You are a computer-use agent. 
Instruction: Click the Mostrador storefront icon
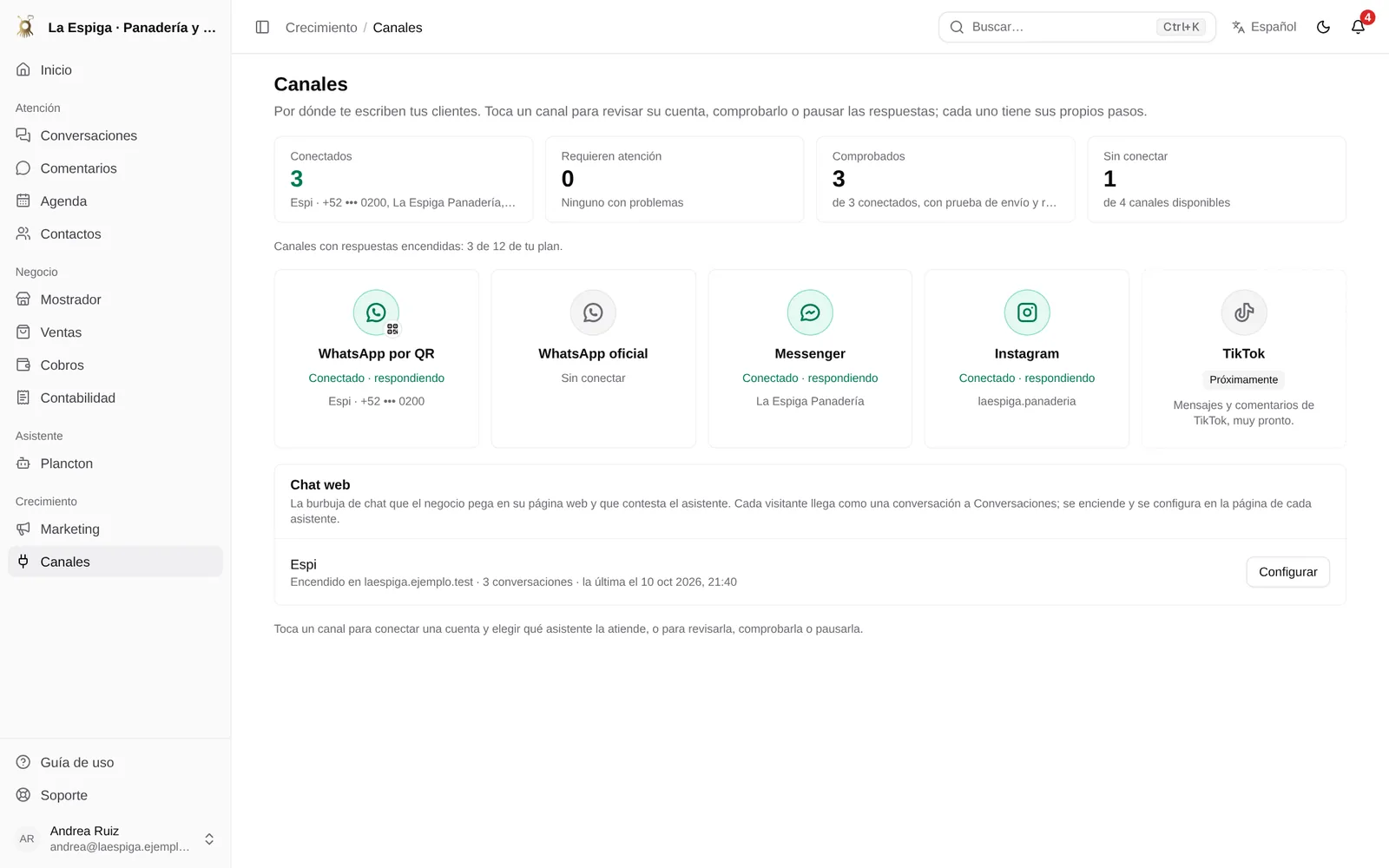(23, 299)
